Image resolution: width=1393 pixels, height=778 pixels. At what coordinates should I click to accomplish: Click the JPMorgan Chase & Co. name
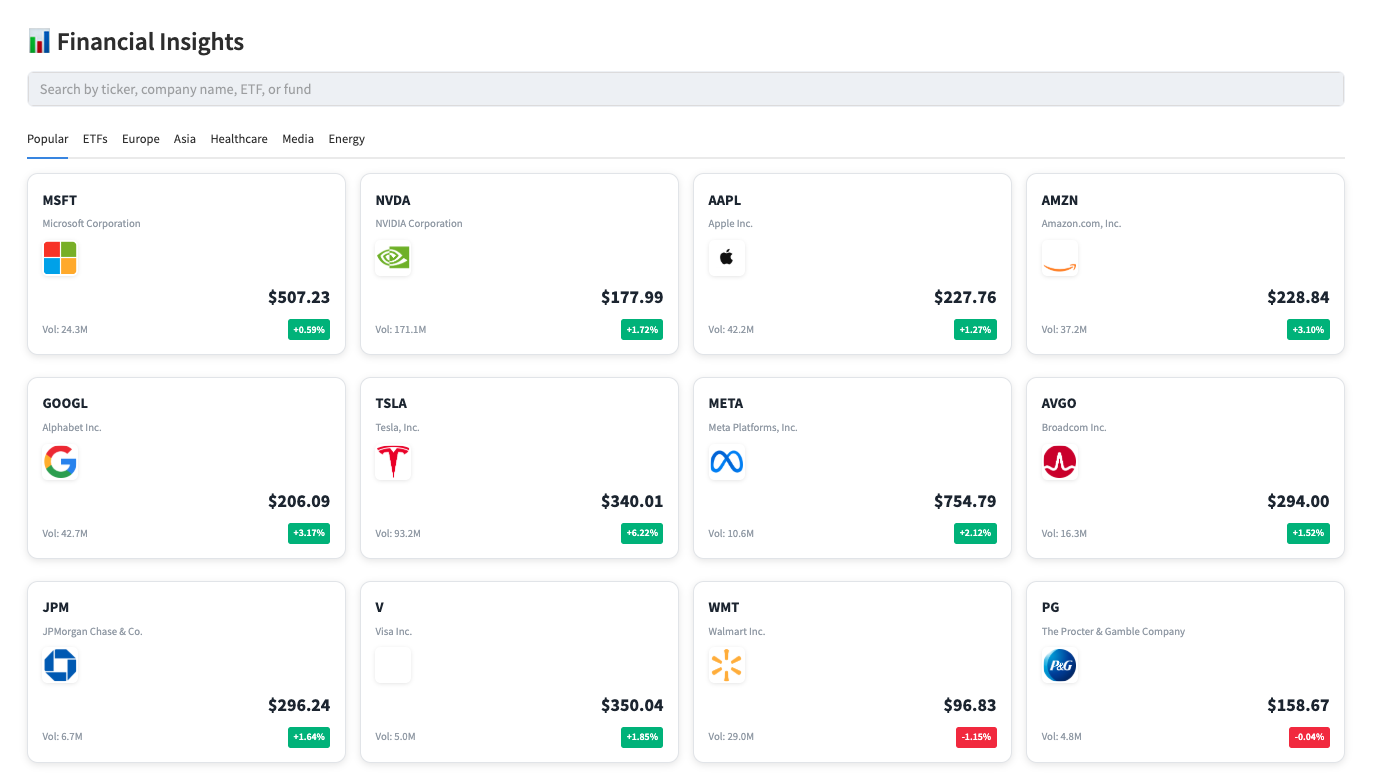pyautogui.click(x=92, y=632)
